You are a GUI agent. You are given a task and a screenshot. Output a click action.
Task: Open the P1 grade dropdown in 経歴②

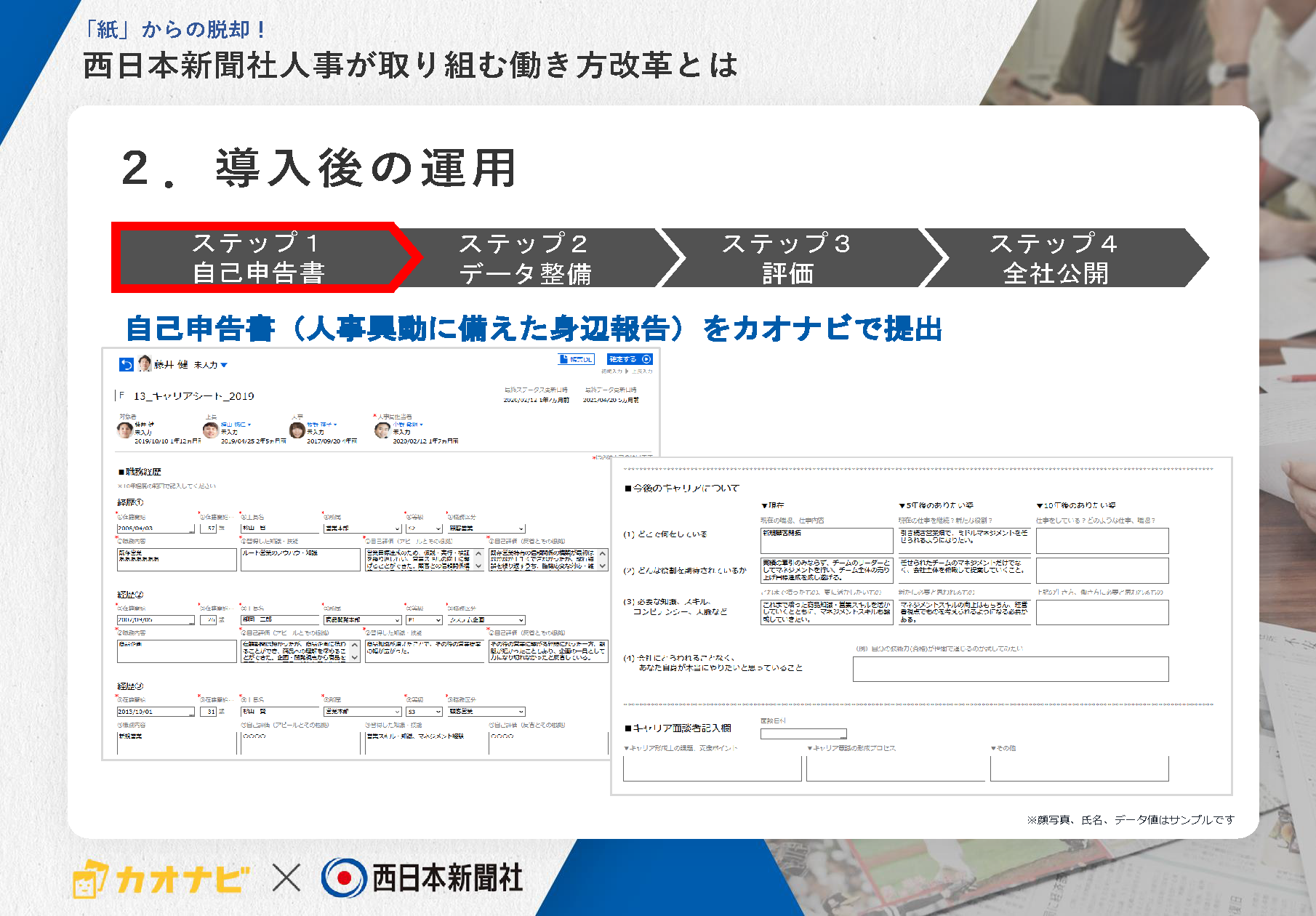425,620
